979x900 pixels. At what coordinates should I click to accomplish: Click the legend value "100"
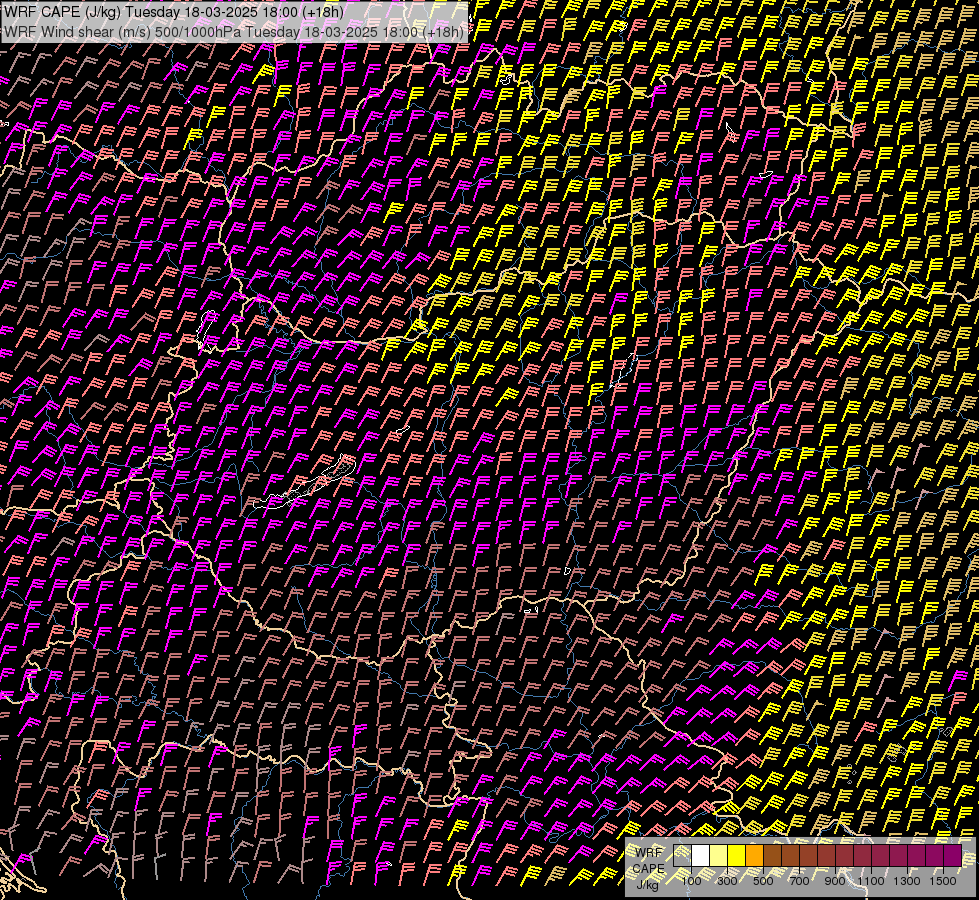691,881
